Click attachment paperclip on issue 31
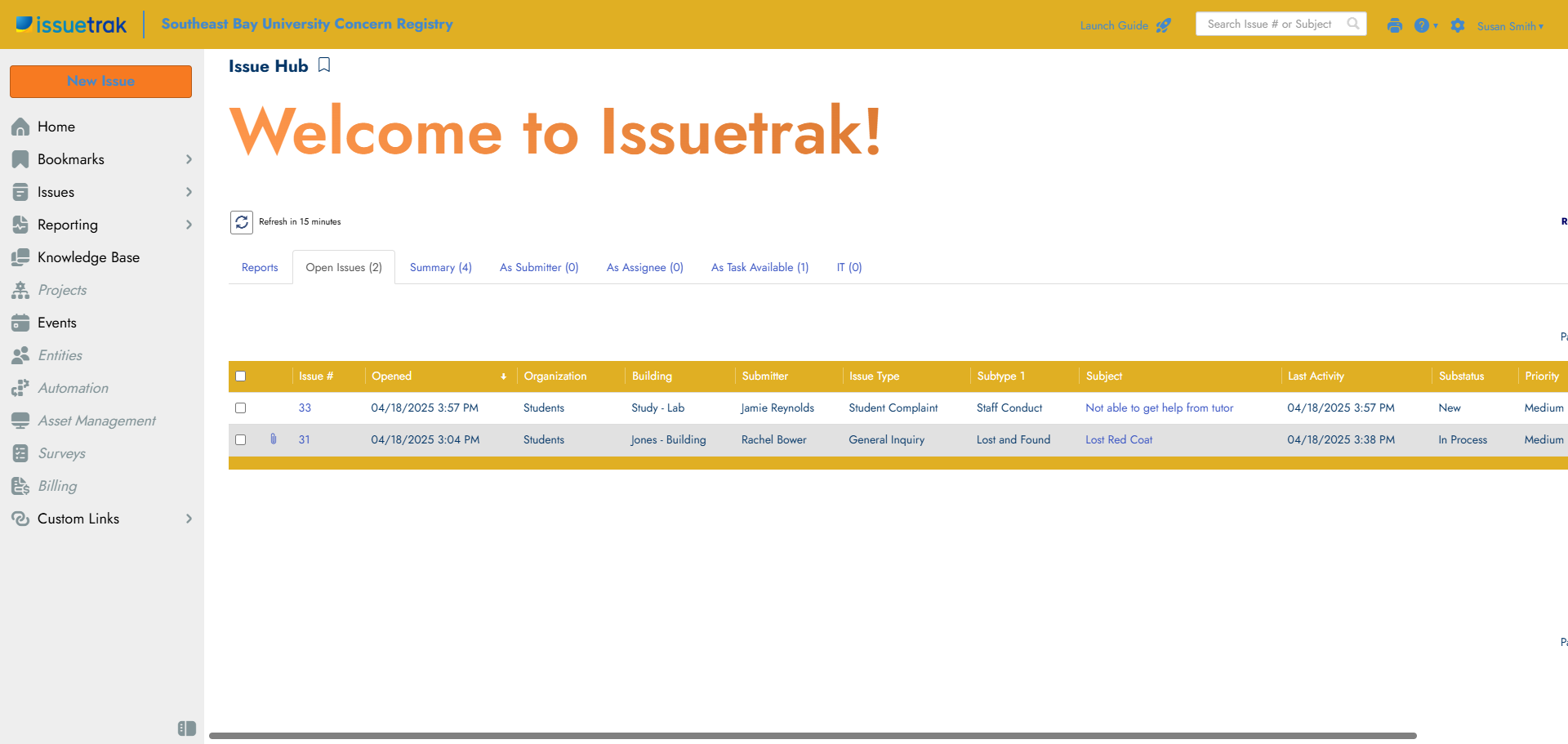This screenshot has width=1568, height=744. [274, 439]
